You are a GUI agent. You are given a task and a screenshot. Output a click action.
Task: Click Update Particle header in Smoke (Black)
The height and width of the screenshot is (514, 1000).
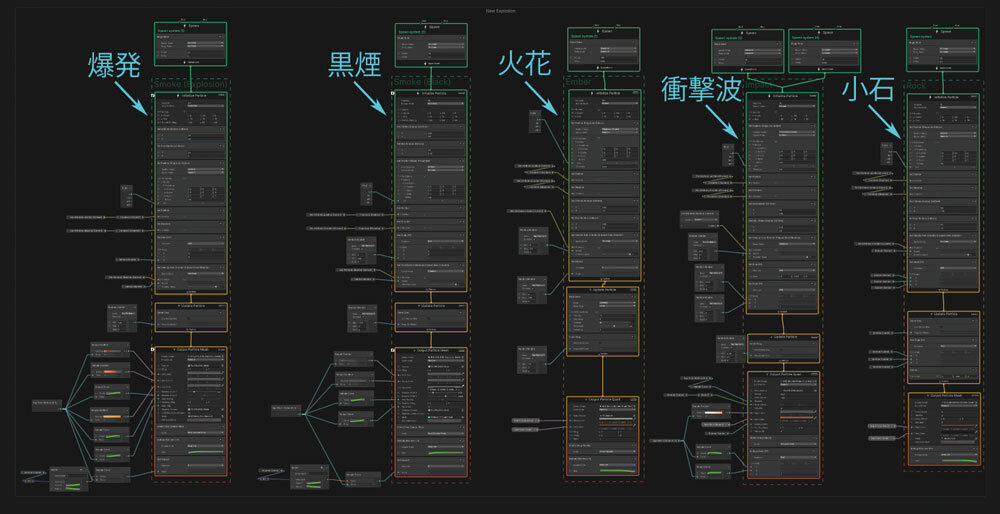431,305
